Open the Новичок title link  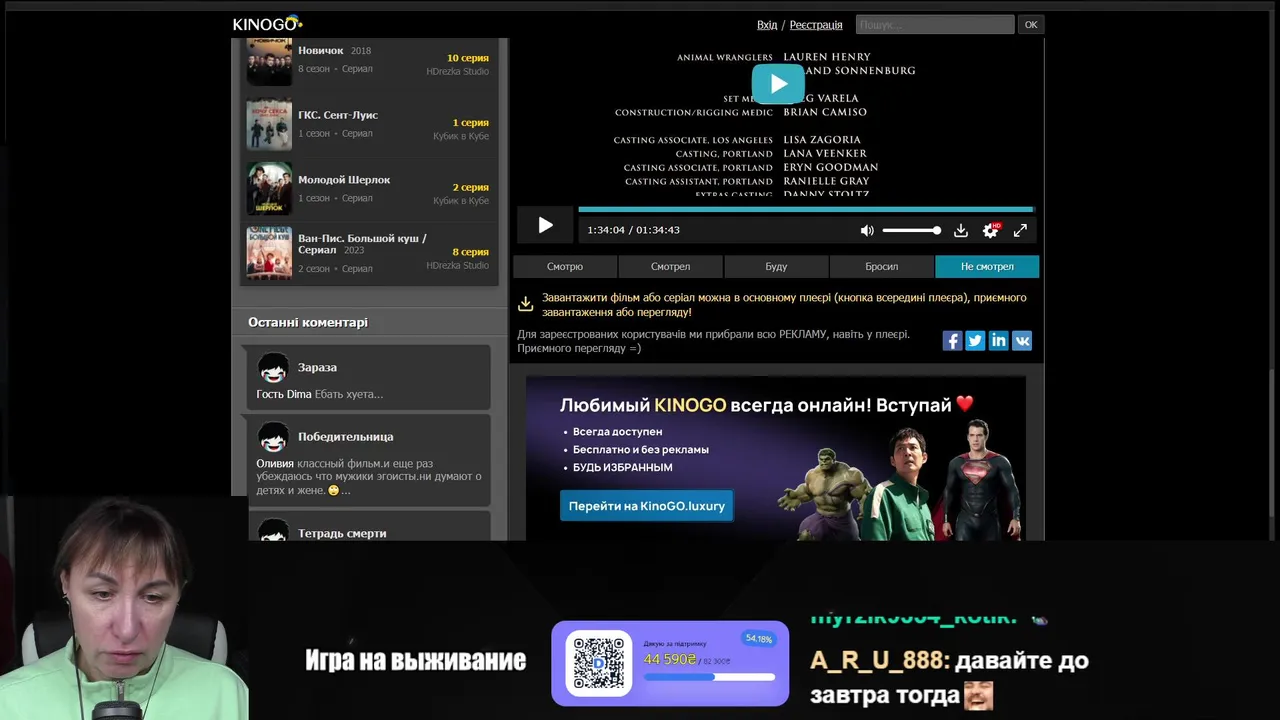click(x=320, y=50)
